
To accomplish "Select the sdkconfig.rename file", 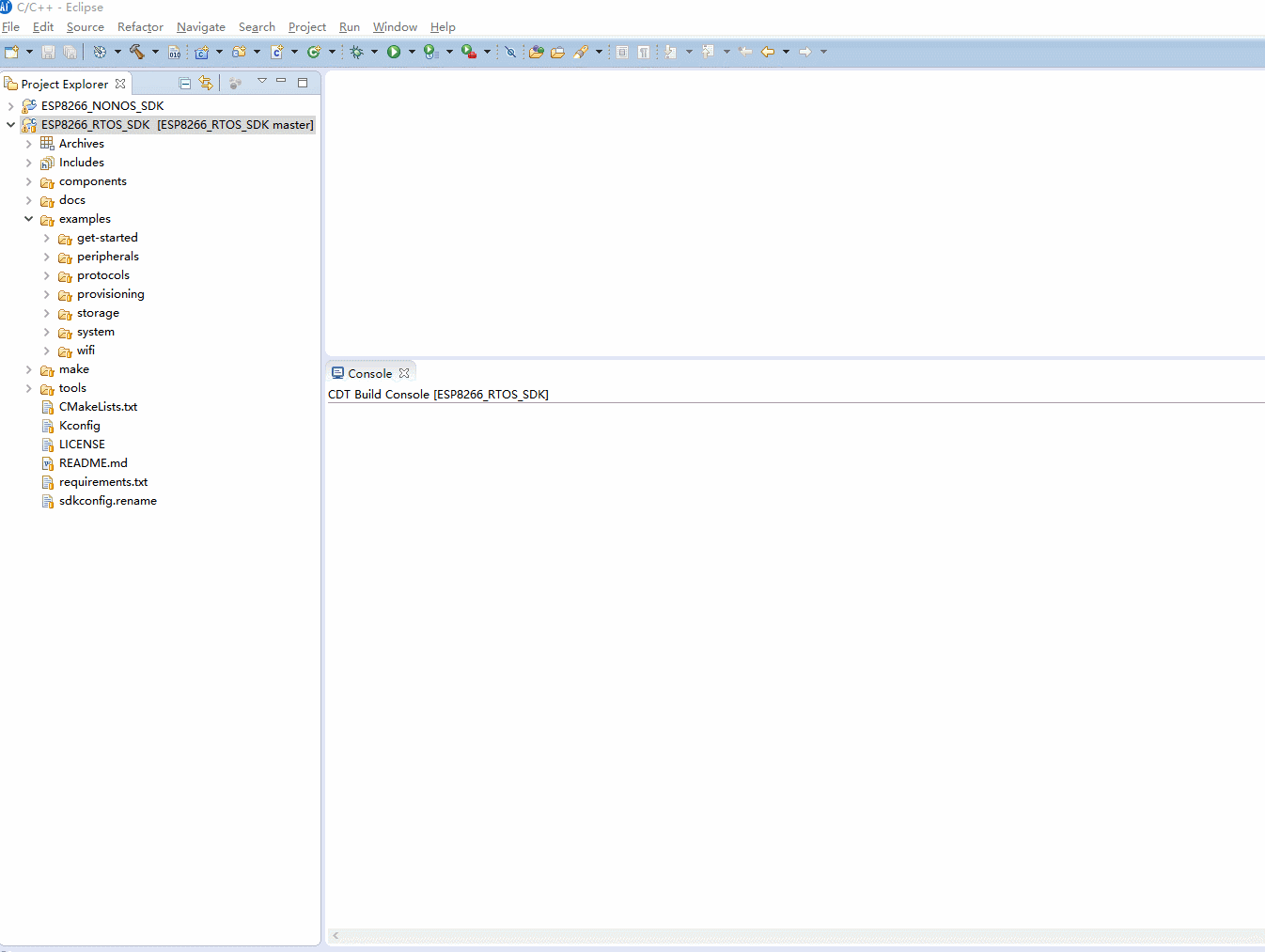I will click(107, 501).
